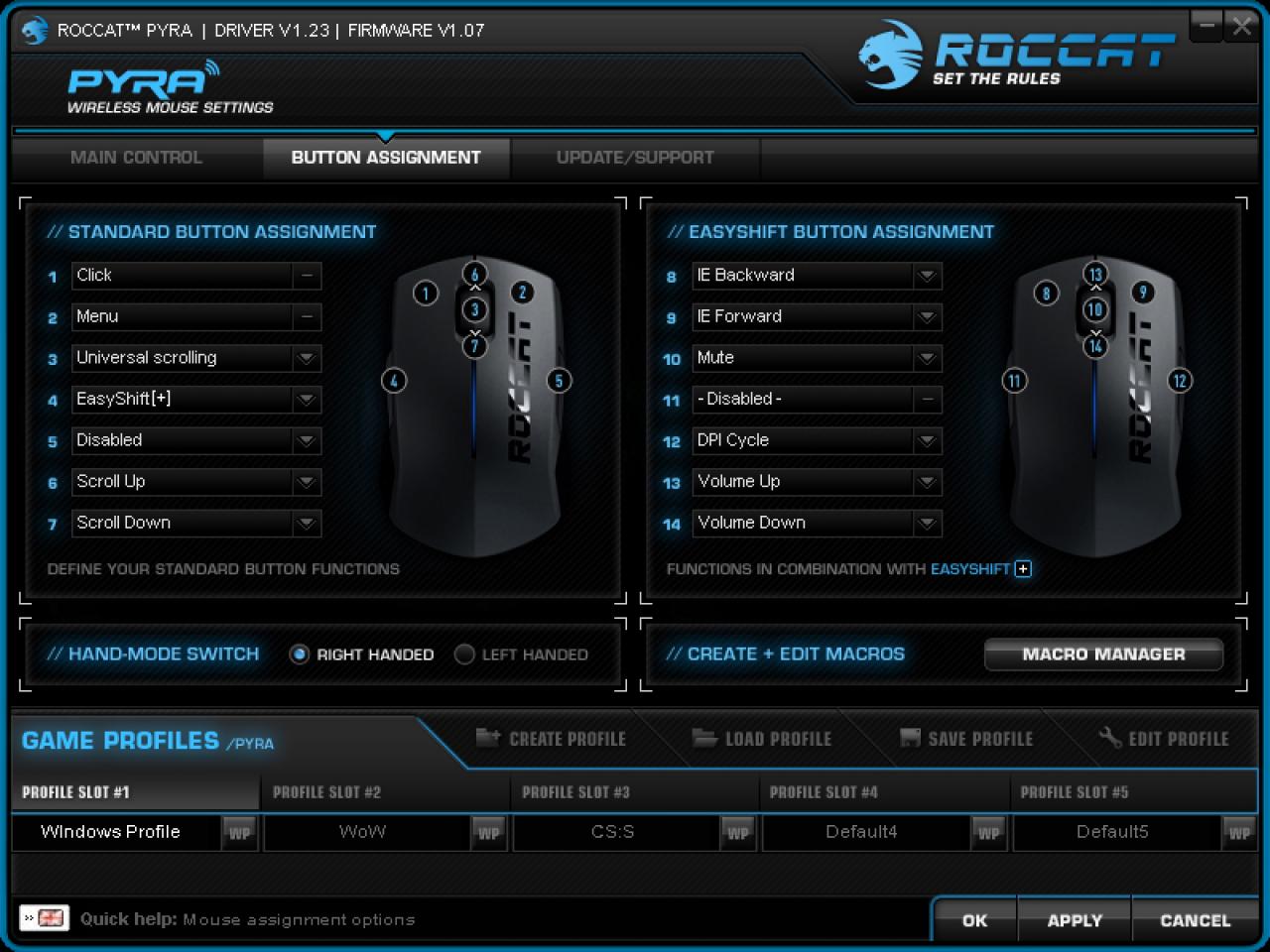Viewport: 1270px width, 952px height.
Task: Click WP icon of CS:S profile slot
Action: [x=738, y=833]
